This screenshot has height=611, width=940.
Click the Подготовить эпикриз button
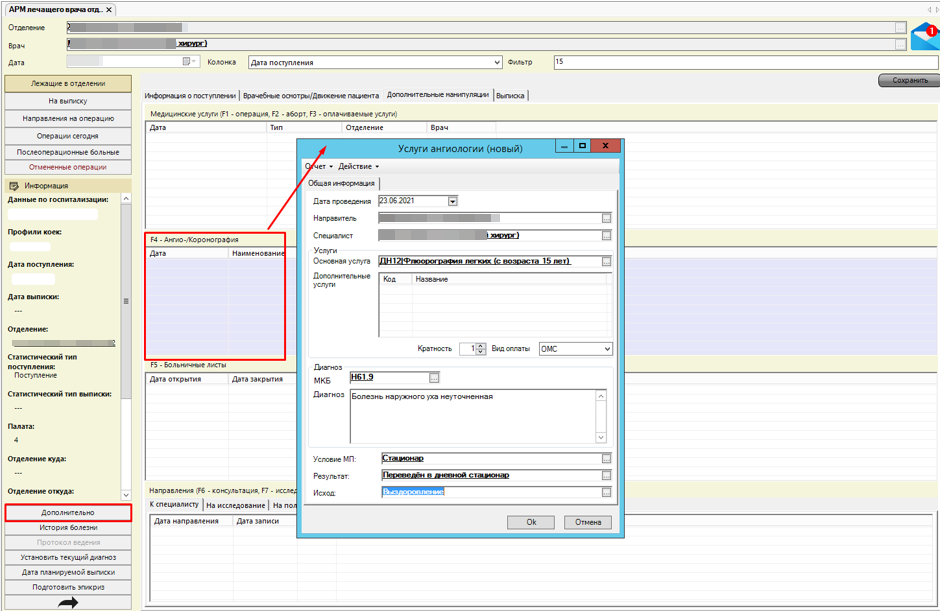[x=68, y=588]
